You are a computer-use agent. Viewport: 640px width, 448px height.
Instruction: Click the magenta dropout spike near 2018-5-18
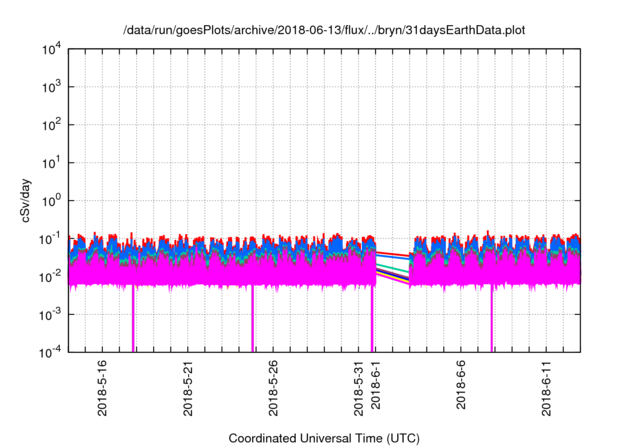(x=133, y=318)
